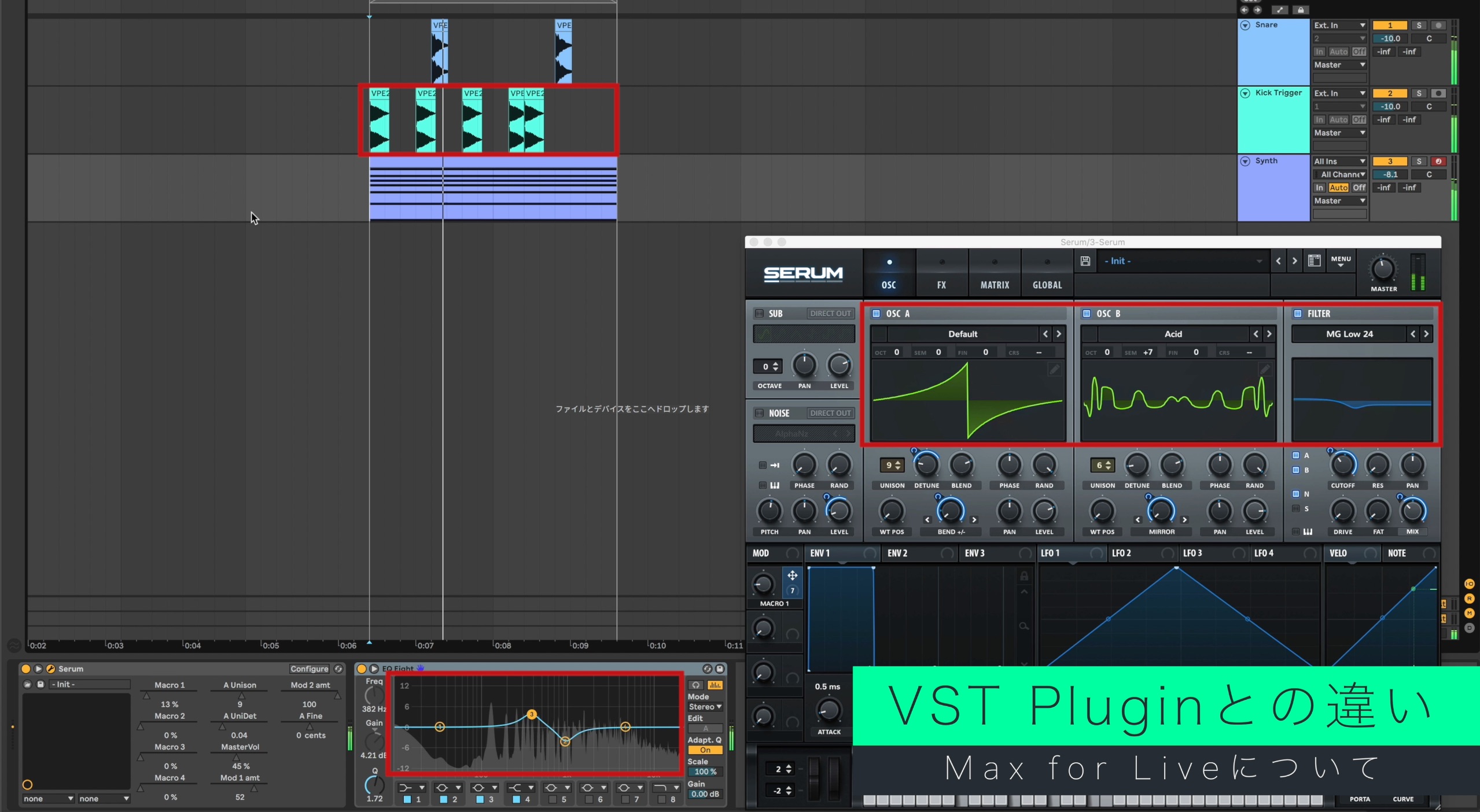Toggle EQ Eight headphone audition icon
Viewport: 1480px width, 812px height.
(696, 685)
